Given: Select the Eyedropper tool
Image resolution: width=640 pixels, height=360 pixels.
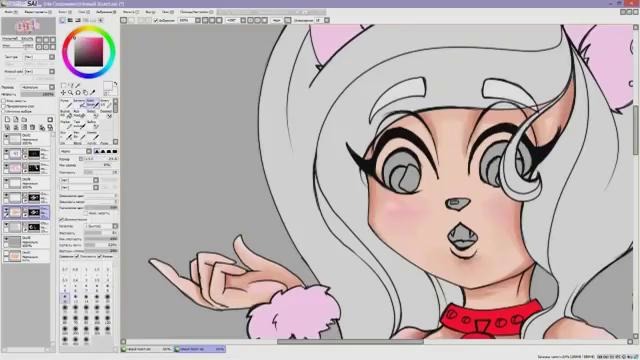Looking at the screenshot, I should (93, 93).
